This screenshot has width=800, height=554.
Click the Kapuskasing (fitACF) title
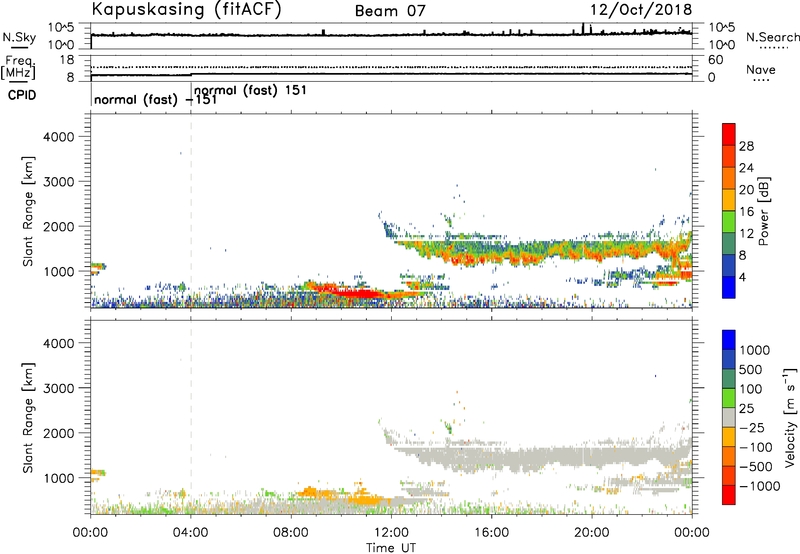click(186, 9)
